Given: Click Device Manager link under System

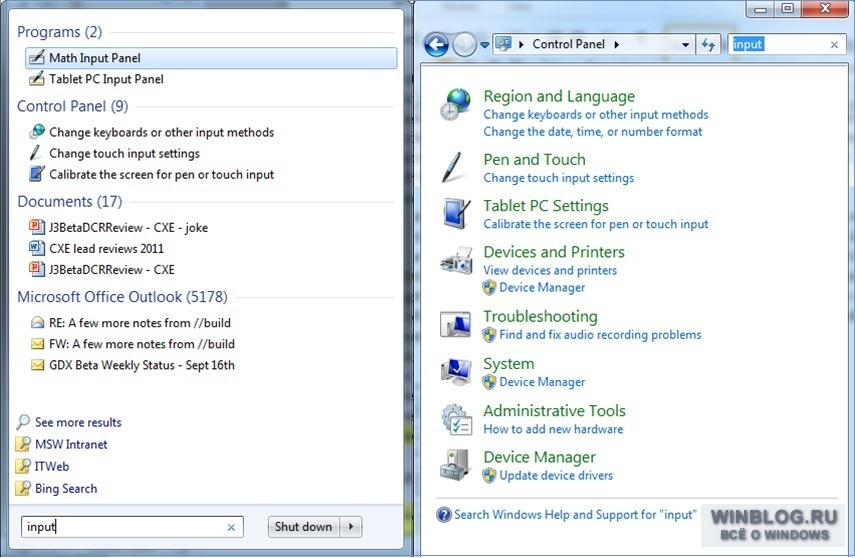Looking at the screenshot, I should pos(542,382).
